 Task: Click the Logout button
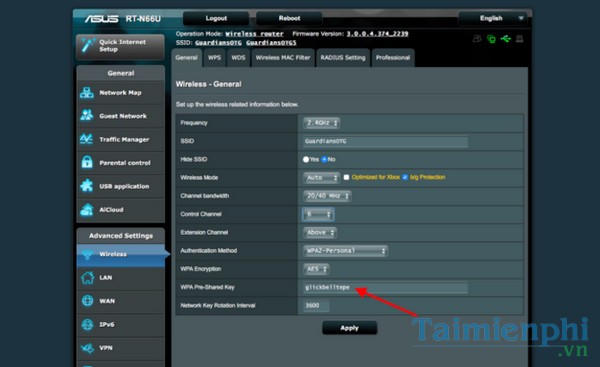[x=216, y=18]
